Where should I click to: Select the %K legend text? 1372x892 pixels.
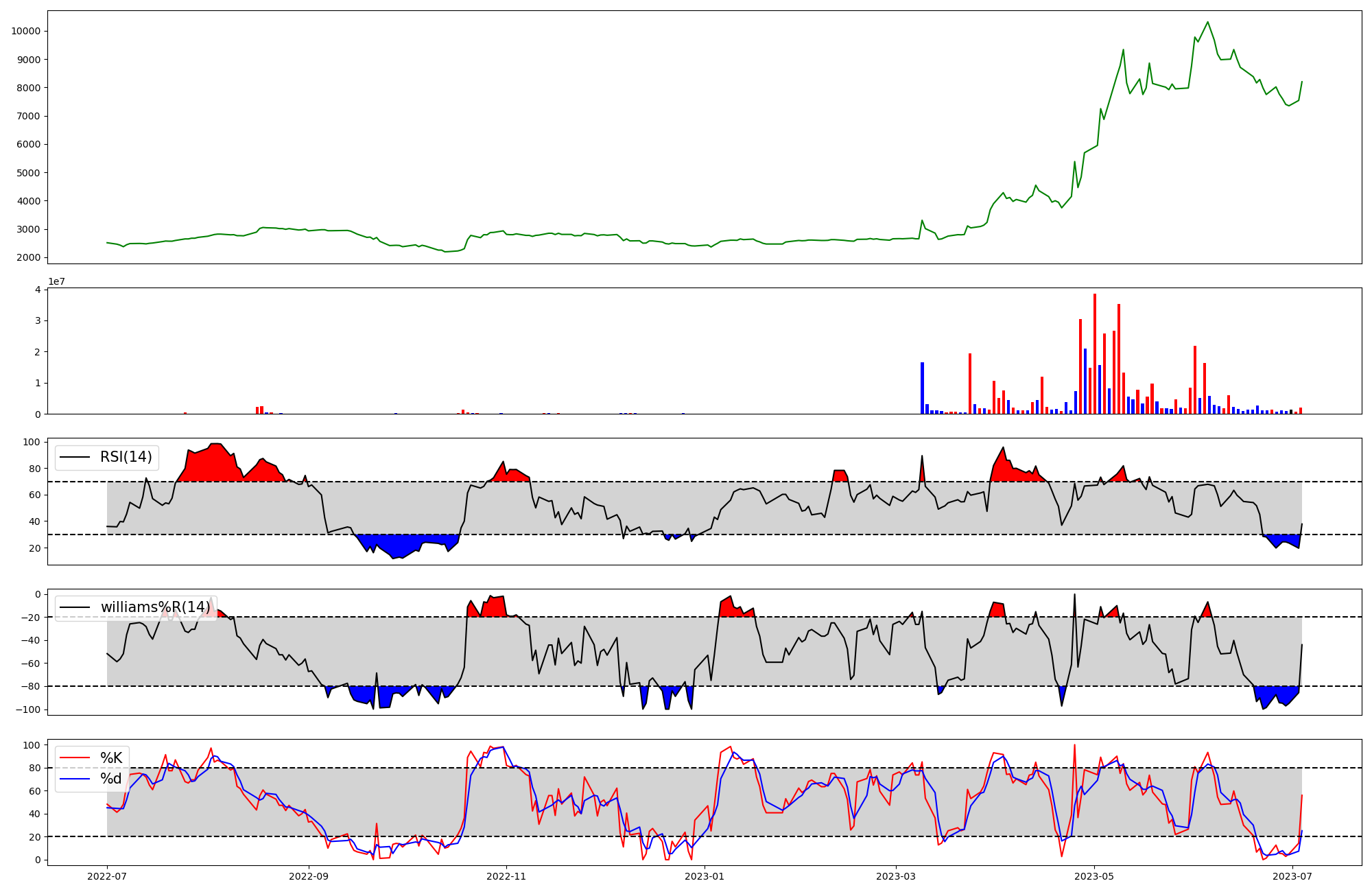click(111, 758)
